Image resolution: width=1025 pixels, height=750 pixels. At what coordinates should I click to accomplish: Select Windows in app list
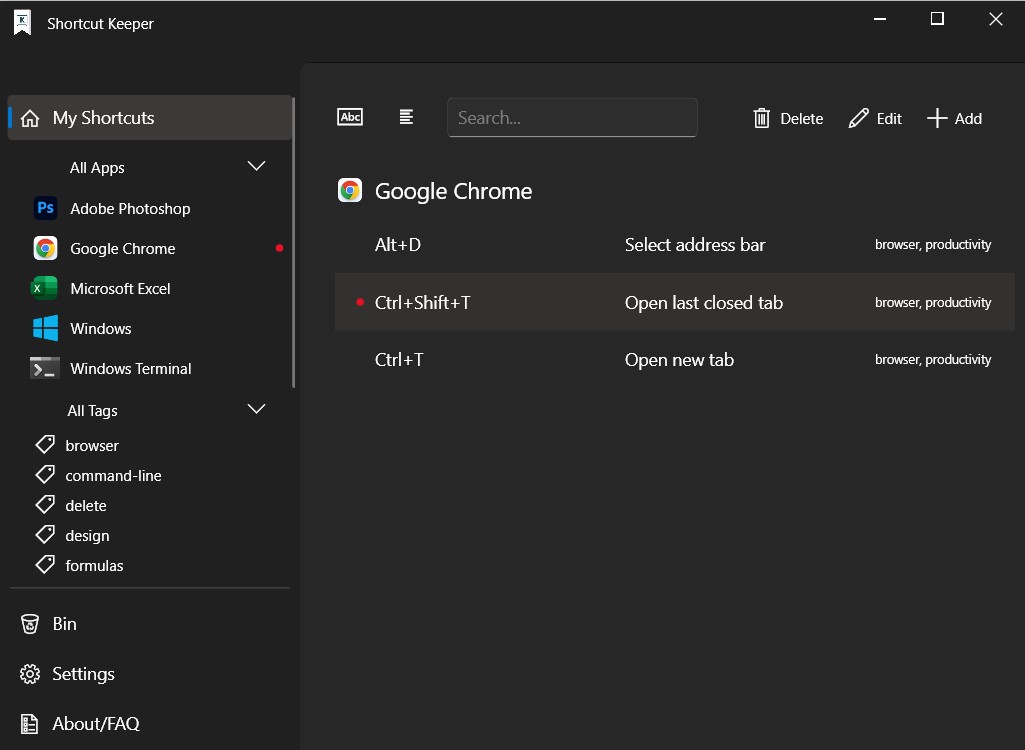point(101,328)
